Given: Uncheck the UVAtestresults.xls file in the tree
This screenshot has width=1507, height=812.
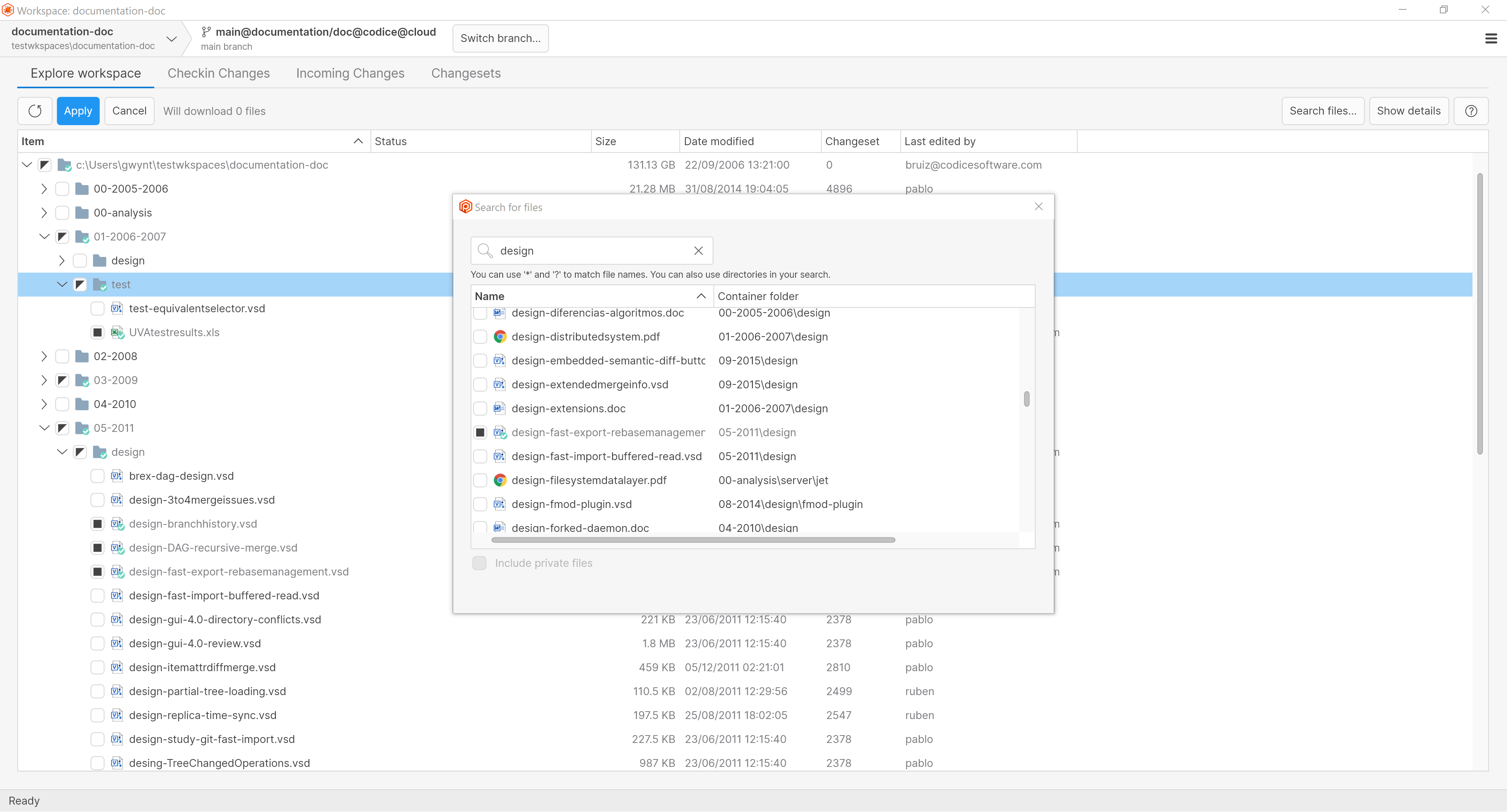Looking at the screenshot, I should [97, 332].
